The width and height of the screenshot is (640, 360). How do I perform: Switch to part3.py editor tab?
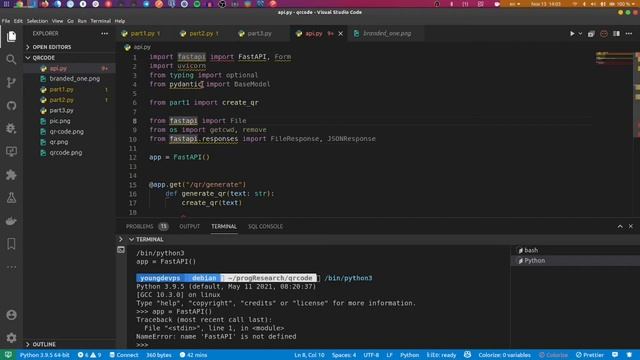pos(260,33)
